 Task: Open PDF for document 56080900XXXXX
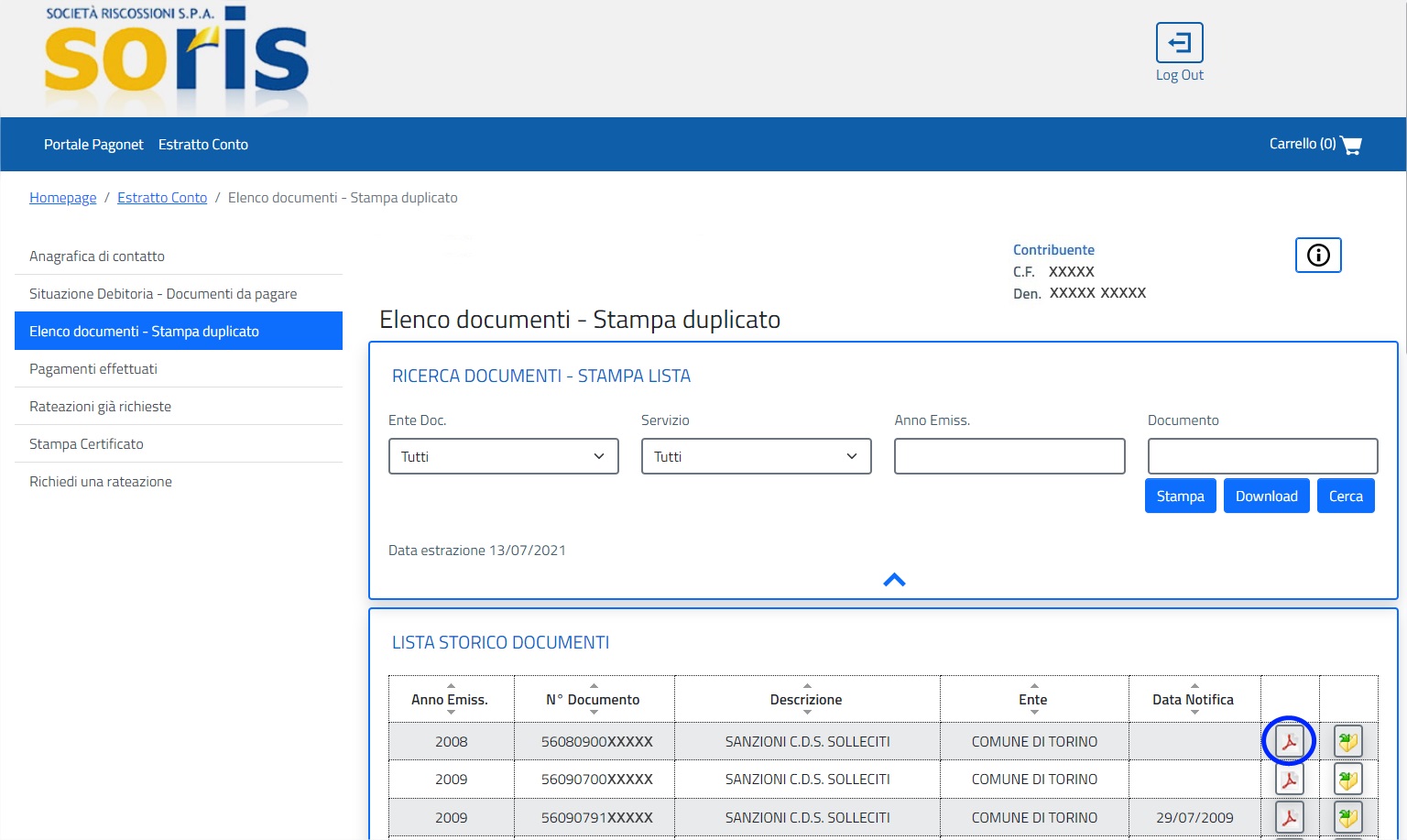pos(1289,741)
